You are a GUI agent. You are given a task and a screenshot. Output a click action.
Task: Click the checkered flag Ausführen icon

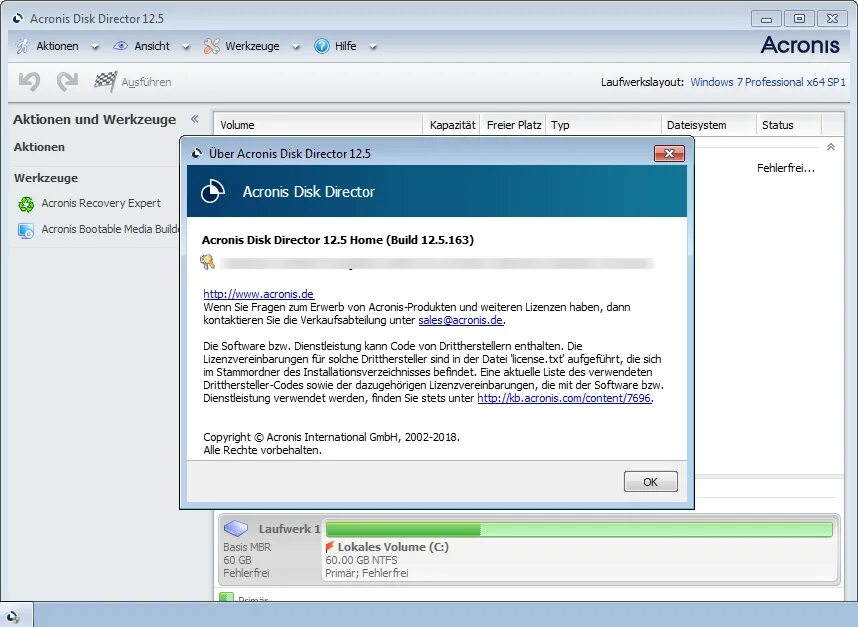click(105, 82)
